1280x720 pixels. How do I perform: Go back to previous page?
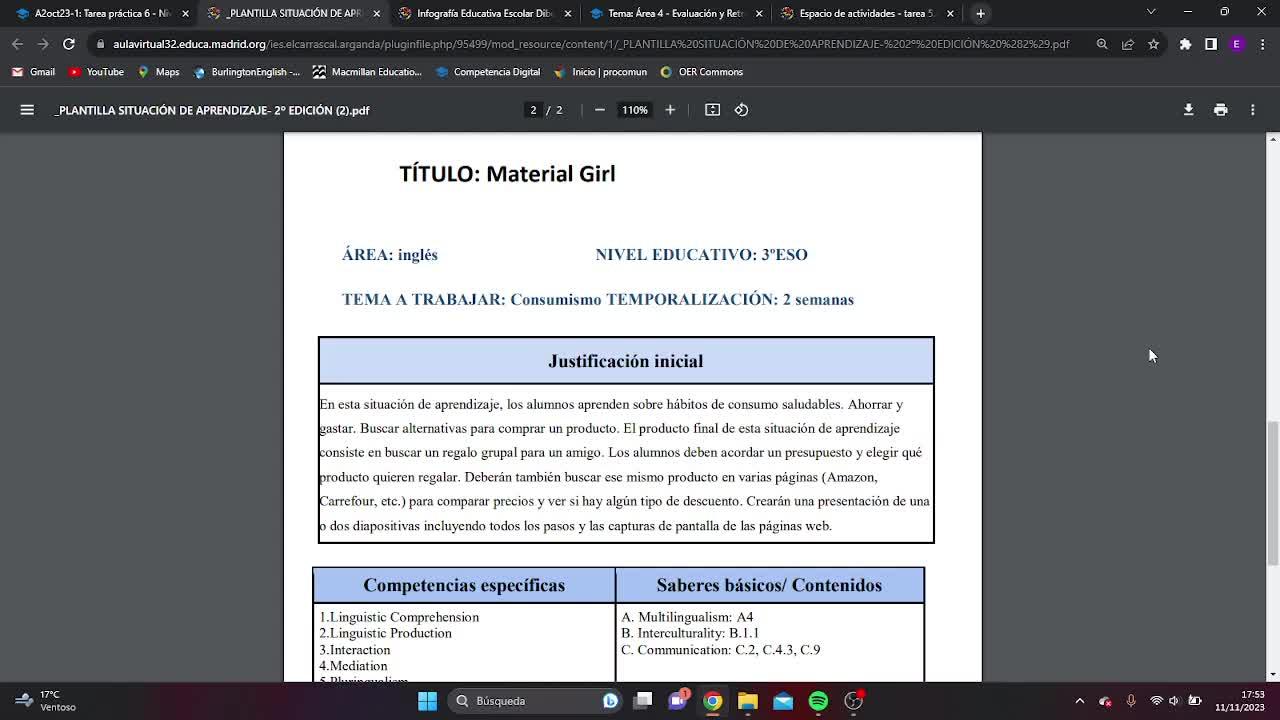(17, 44)
